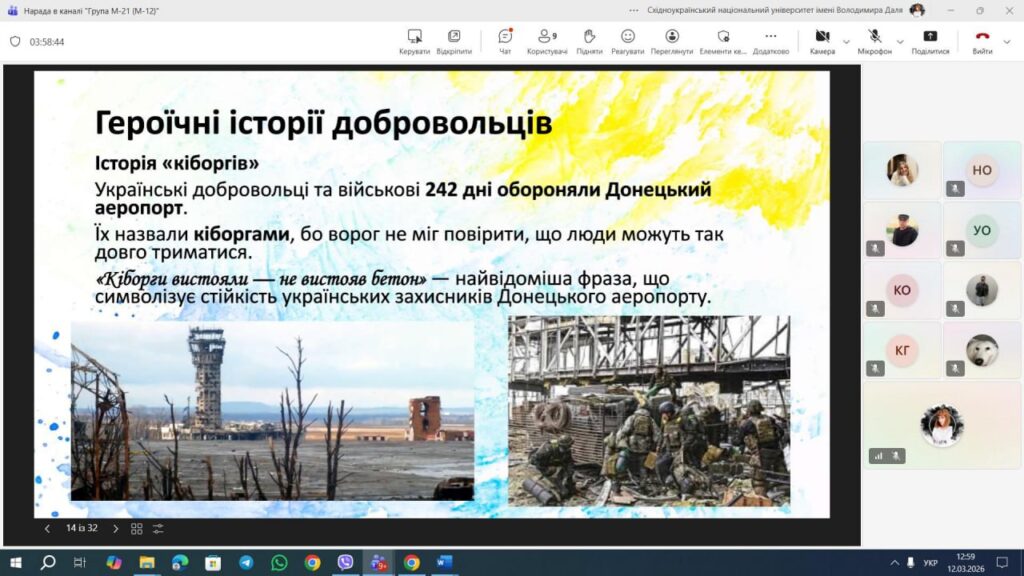The height and width of the screenshot is (576, 1024).
Task: Unmute the Мікрофон
Action: point(875,41)
